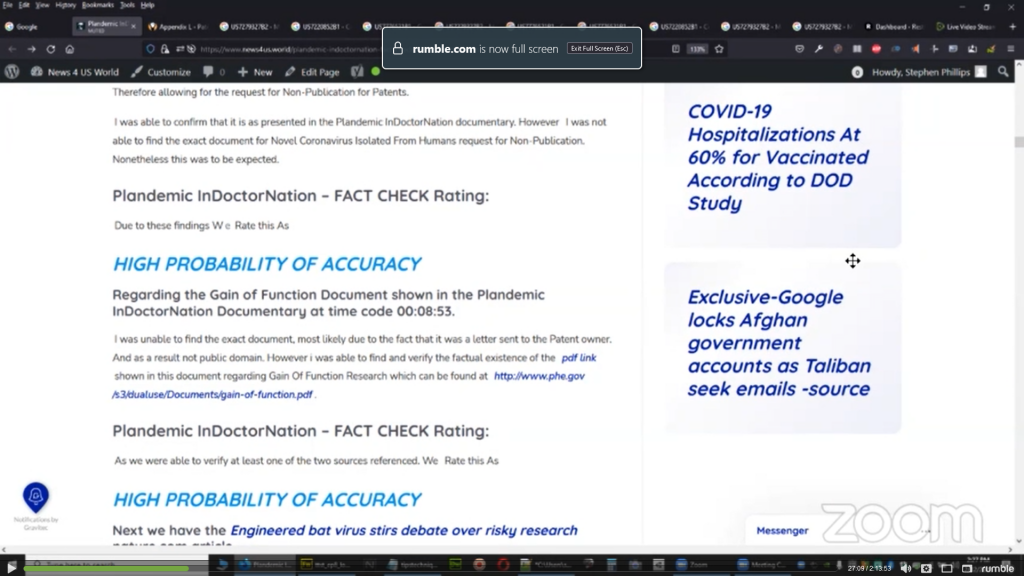The height and width of the screenshot is (576, 1024).
Task: Open the Messenger chat button
Action: [782, 531]
